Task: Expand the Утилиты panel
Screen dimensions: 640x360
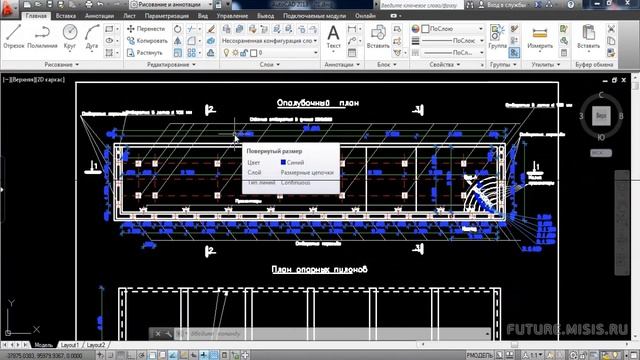Action: pos(546,64)
